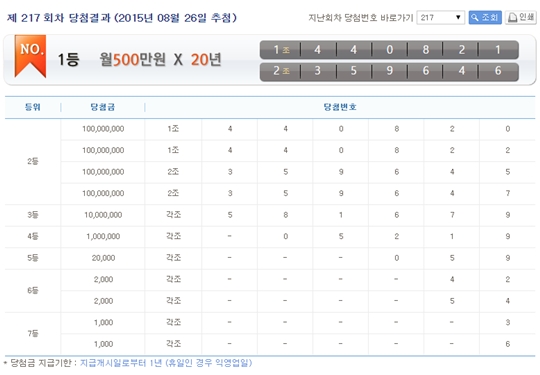
Task: Click the 217회차 results title heading
Action: click(x=122, y=18)
